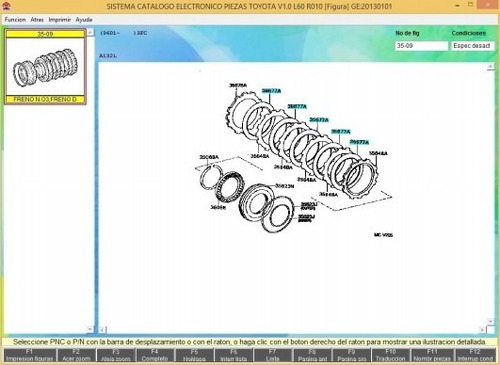
Task: Go to next page with F9 button
Action: pyautogui.click(x=351, y=355)
